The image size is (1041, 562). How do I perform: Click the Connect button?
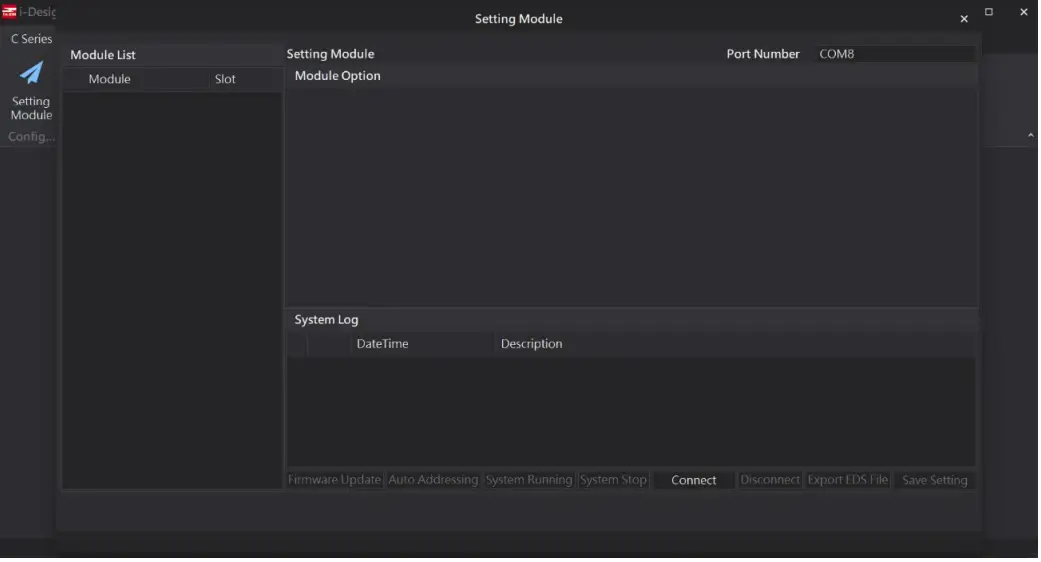(694, 480)
